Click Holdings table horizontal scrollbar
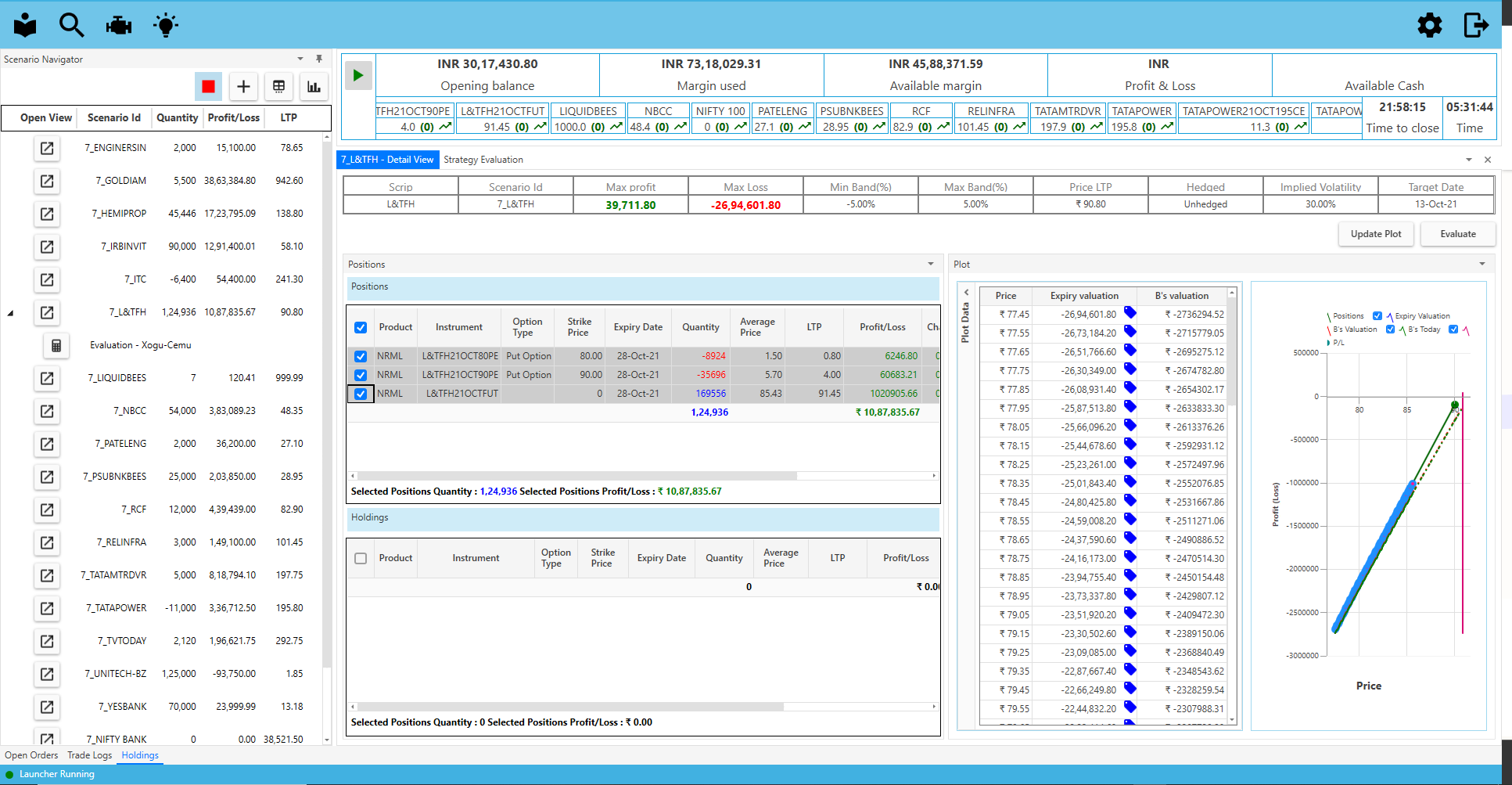1512x785 pixels. [570, 707]
